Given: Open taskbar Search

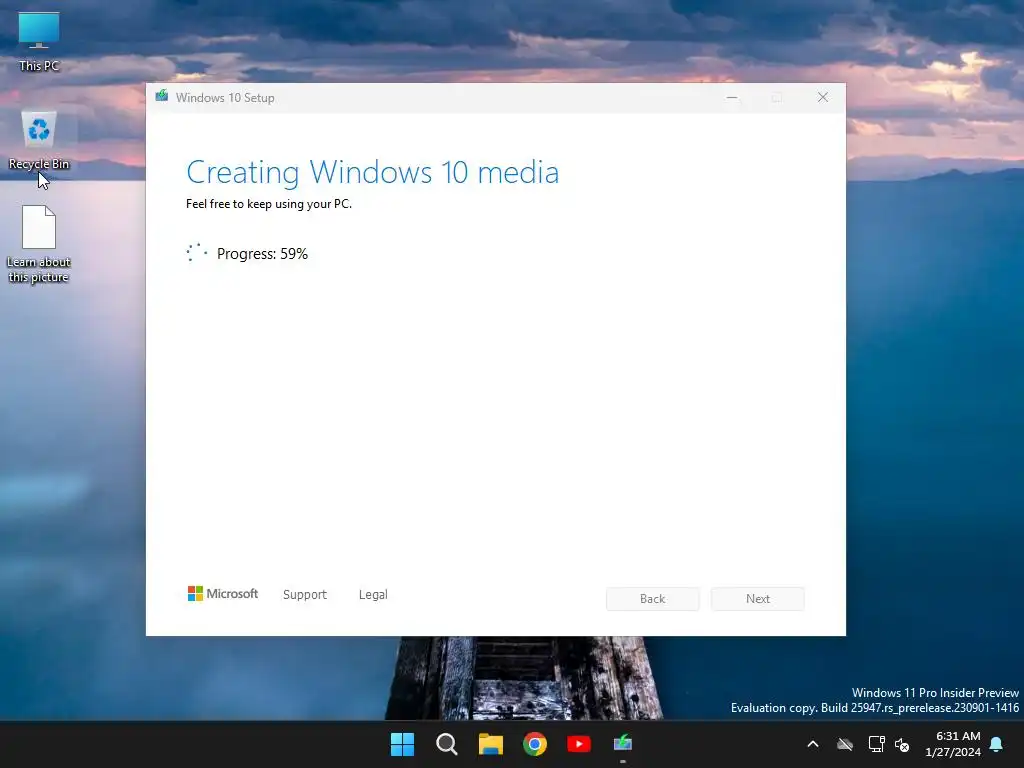Looking at the screenshot, I should click(x=447, y=744).
